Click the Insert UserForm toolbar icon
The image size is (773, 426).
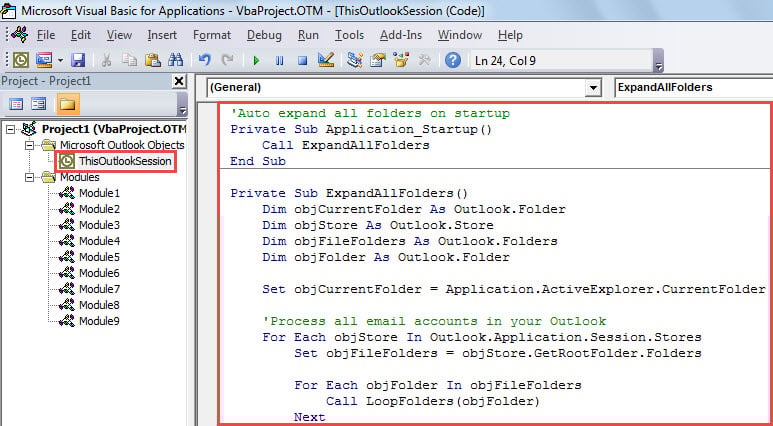click(x=44, y=61)
